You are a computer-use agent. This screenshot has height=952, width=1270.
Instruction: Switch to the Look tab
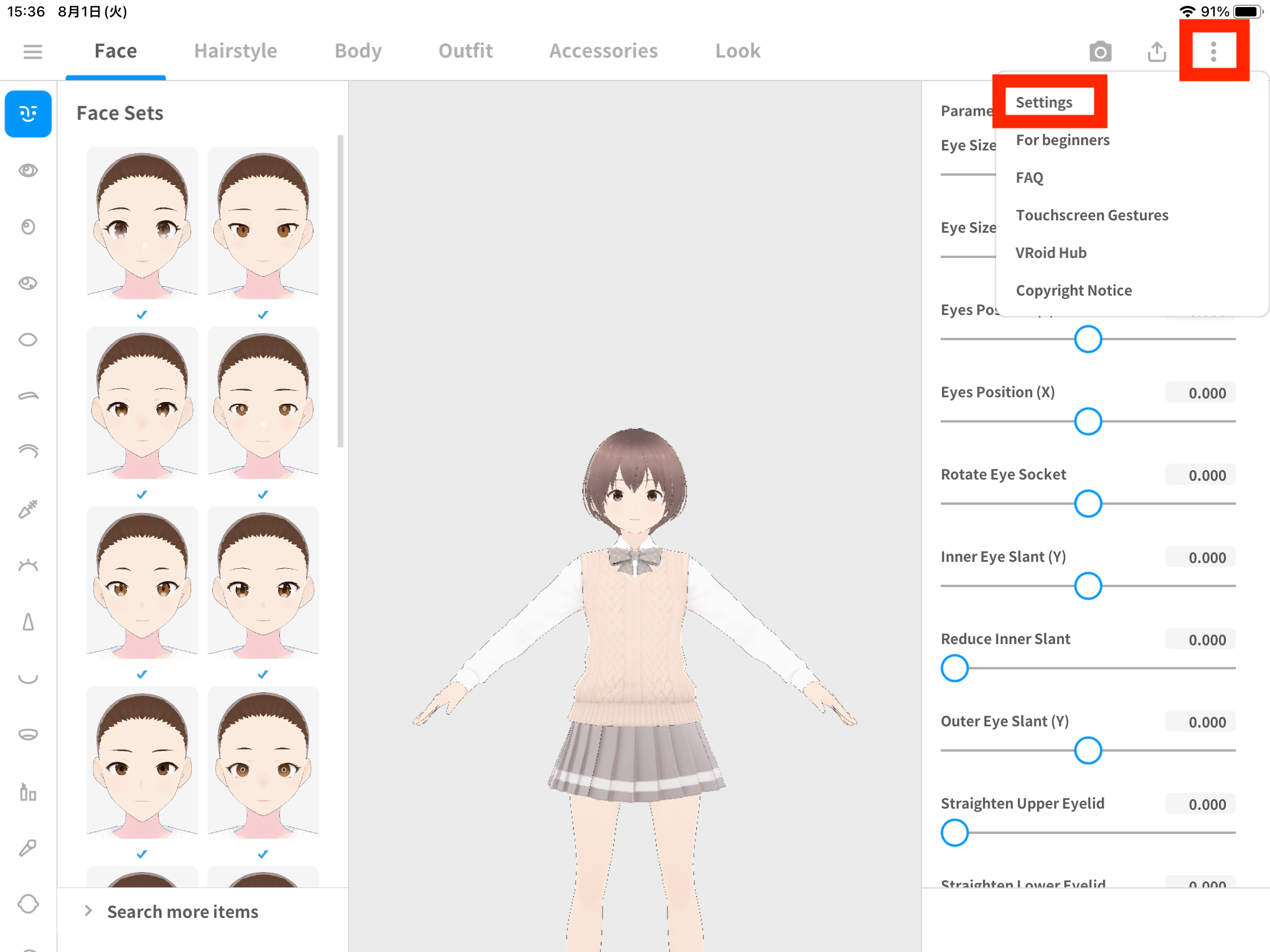tap(738, 51)
